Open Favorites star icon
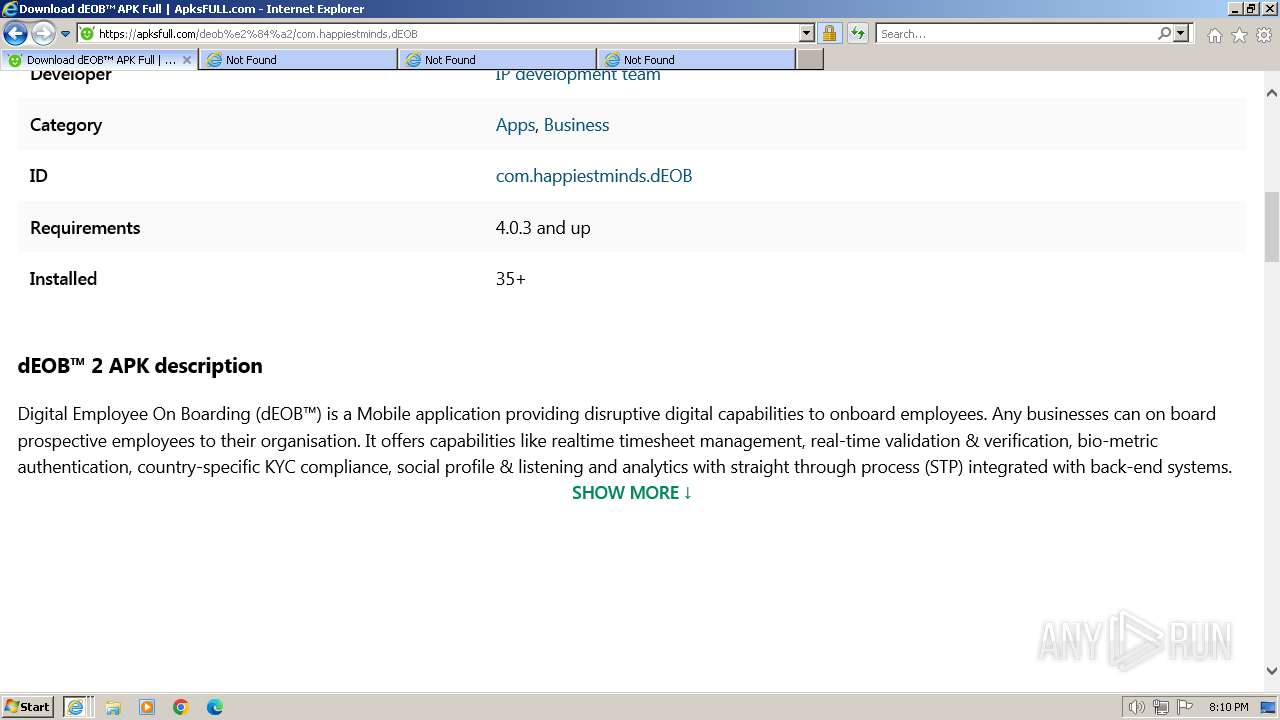This screenshot has height=720, width=1280. pyautogui.click(x=1239, y=35)
